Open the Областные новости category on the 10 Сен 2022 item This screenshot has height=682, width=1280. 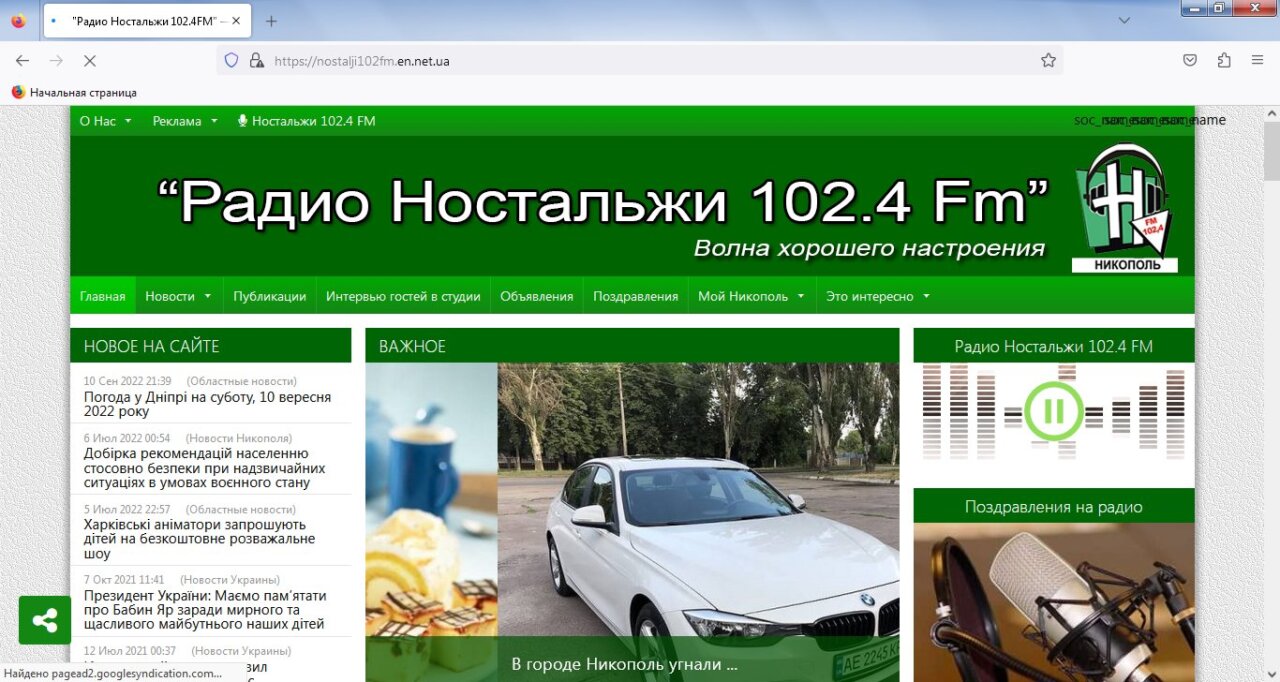tap(242, 381)
